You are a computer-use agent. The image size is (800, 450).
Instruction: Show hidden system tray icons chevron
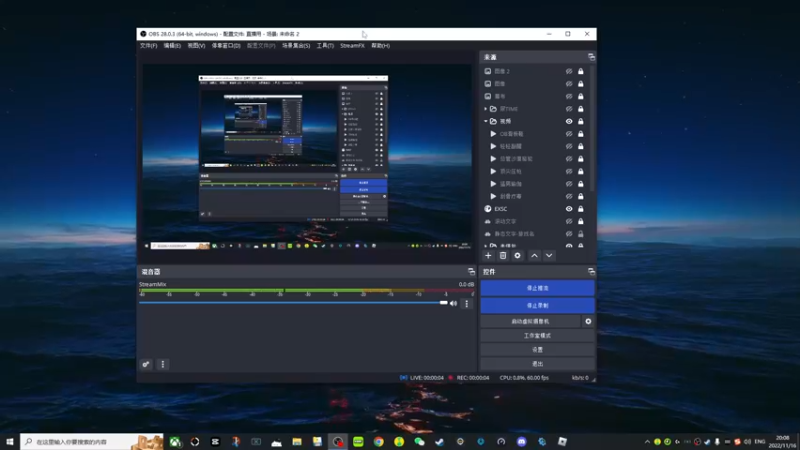pos(647,442)
